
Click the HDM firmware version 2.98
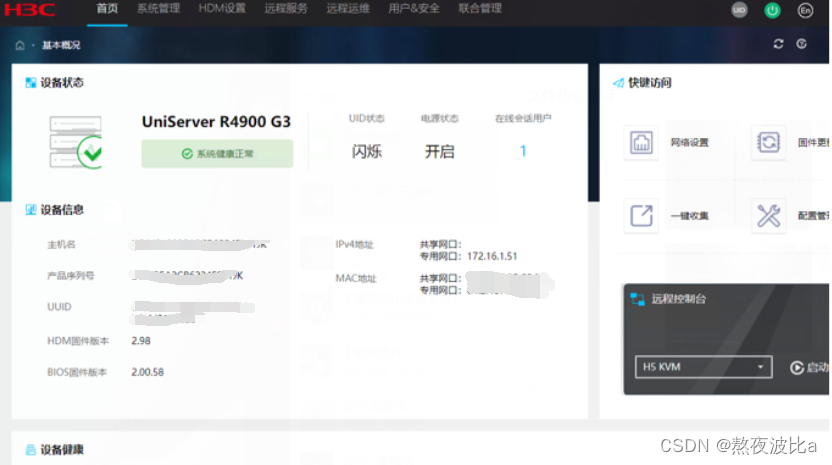point(141,341)
